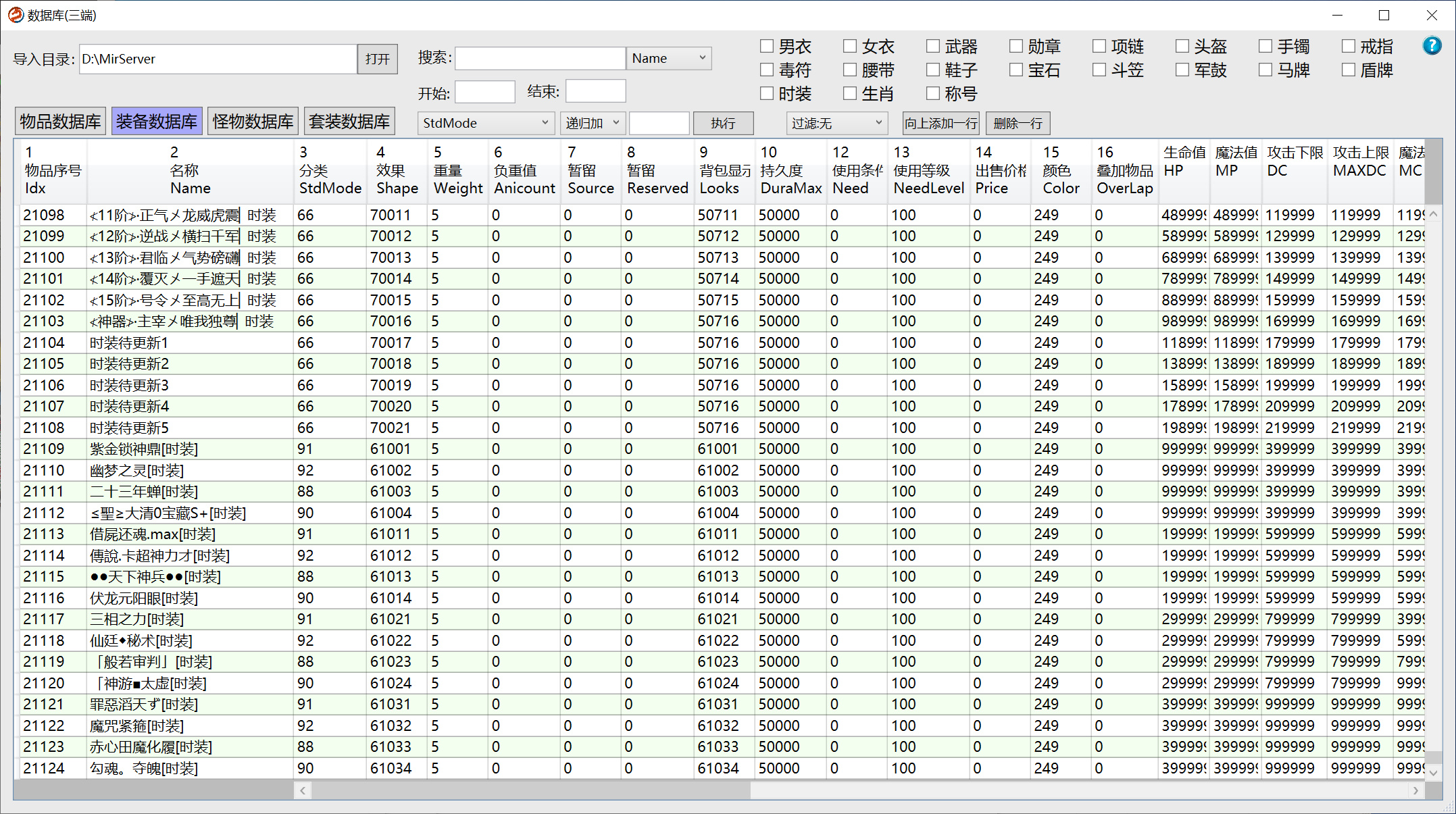Viewport: 1456px width, 814px height.
Task: Click the horizontal scrollbar right arrow
Action: click(x=1415, y=790)
